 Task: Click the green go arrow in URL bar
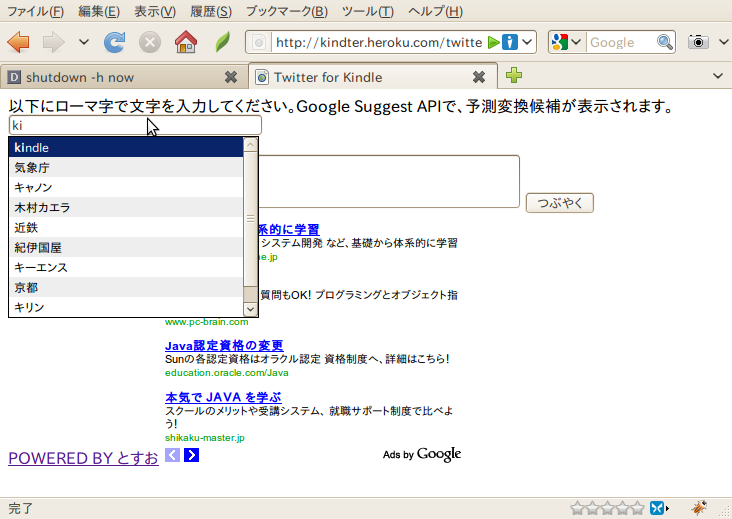493,42
